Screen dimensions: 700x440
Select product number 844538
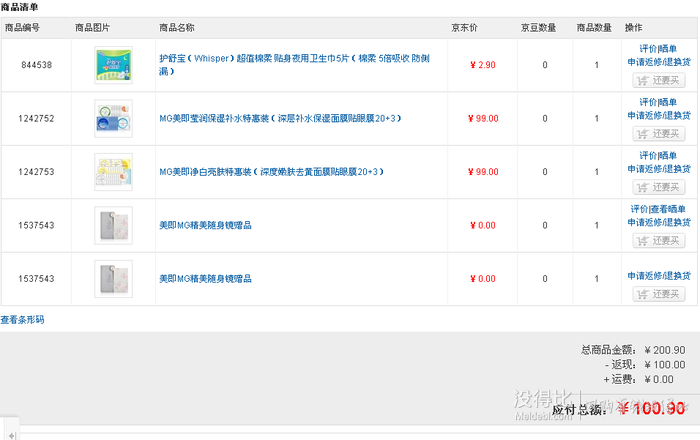tap(37, 65)
